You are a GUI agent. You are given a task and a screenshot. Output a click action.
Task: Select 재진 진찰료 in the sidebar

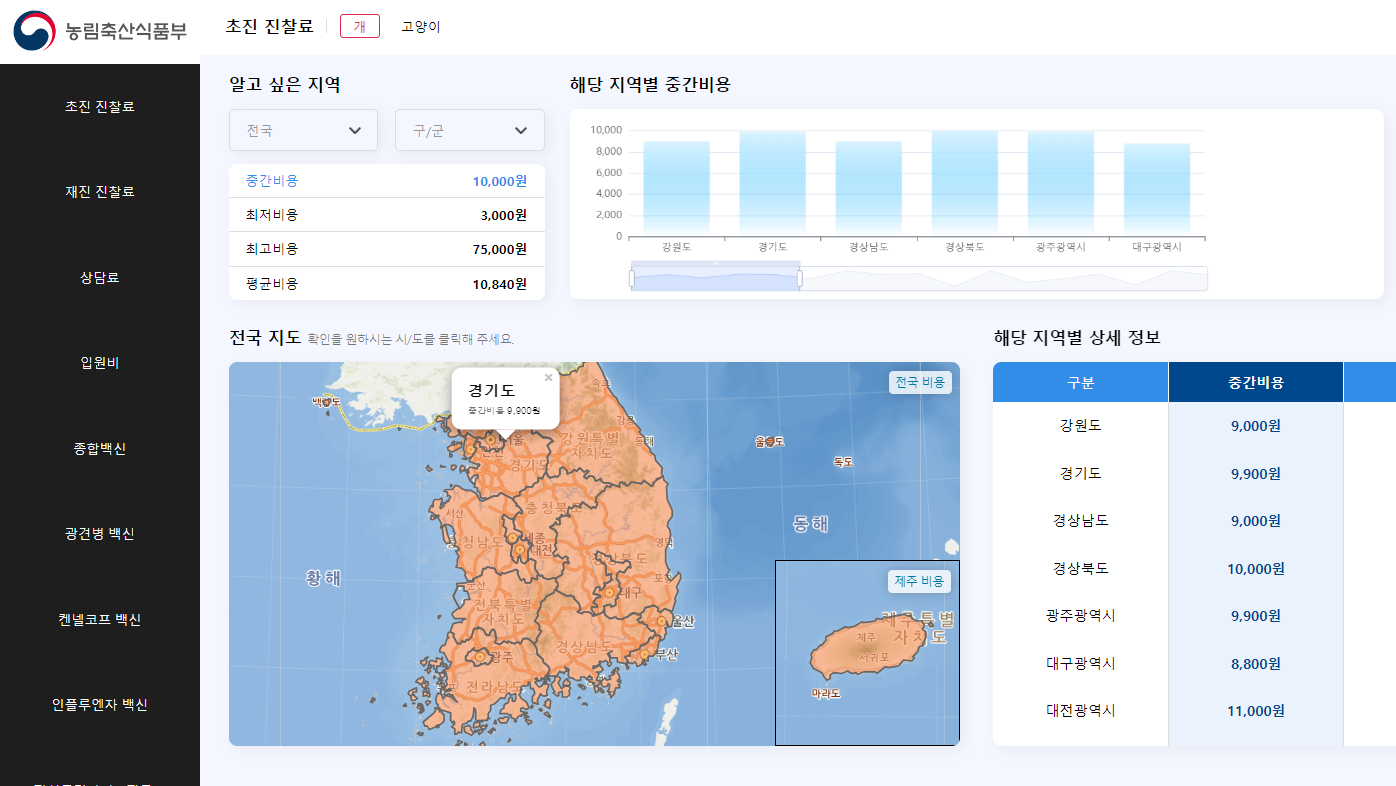point(99,191)
